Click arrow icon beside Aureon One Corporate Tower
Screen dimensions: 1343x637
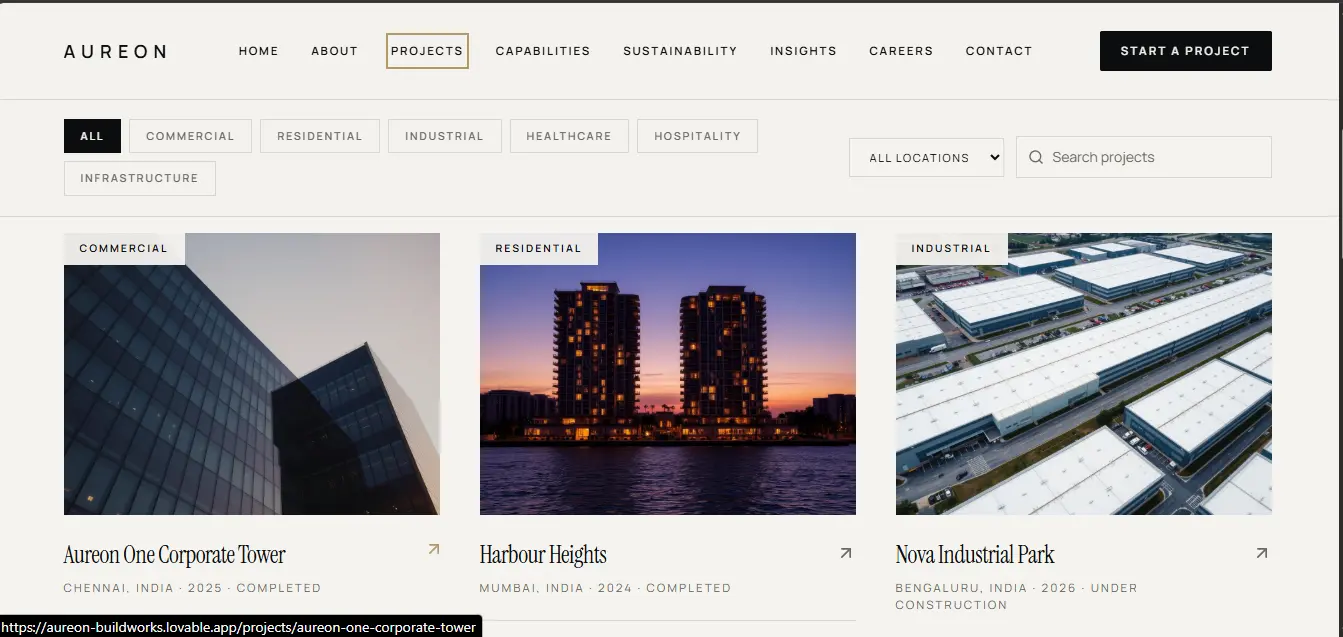pyautogui.click(x=433, y=549)
